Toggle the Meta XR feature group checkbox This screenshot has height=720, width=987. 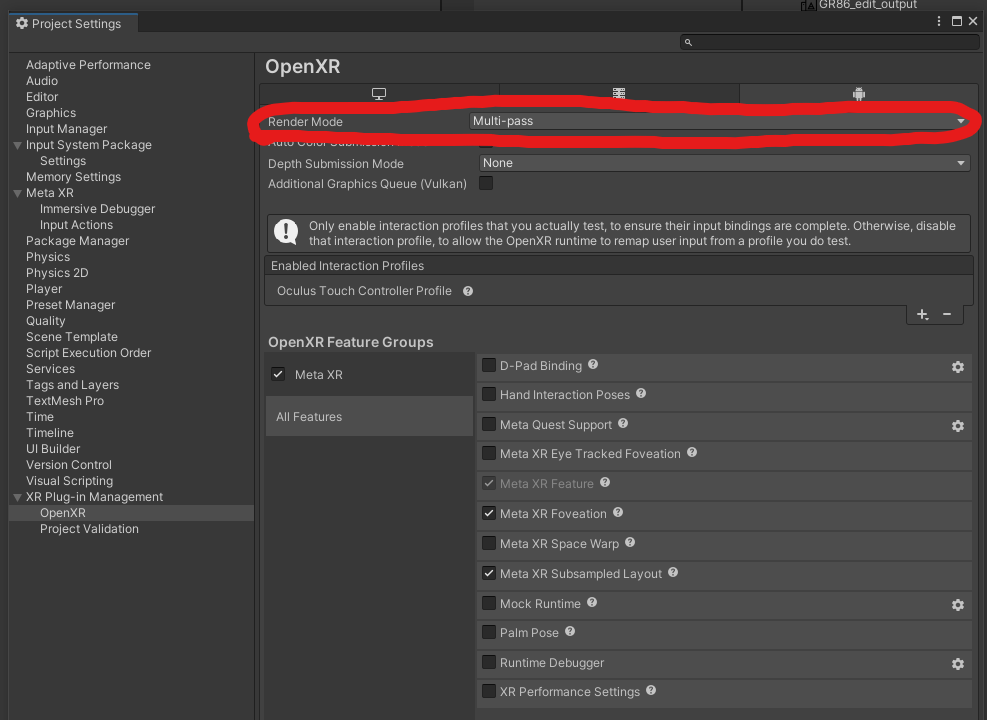pos(278,374)
